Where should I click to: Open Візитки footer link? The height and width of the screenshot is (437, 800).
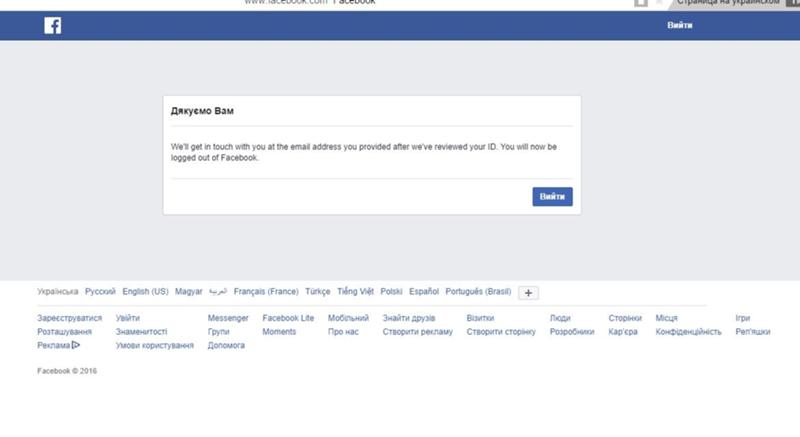point(480,318)
